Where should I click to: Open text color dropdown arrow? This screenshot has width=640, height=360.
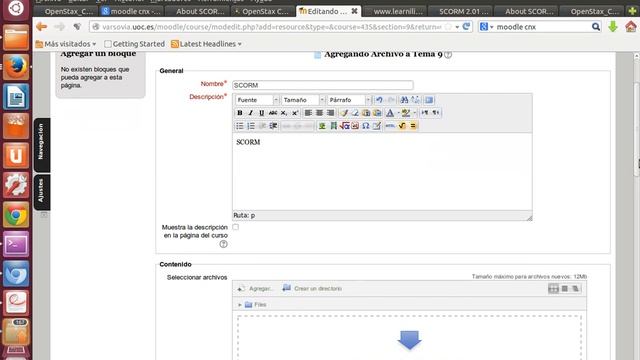pyautogui.click(x=398, y=113)
